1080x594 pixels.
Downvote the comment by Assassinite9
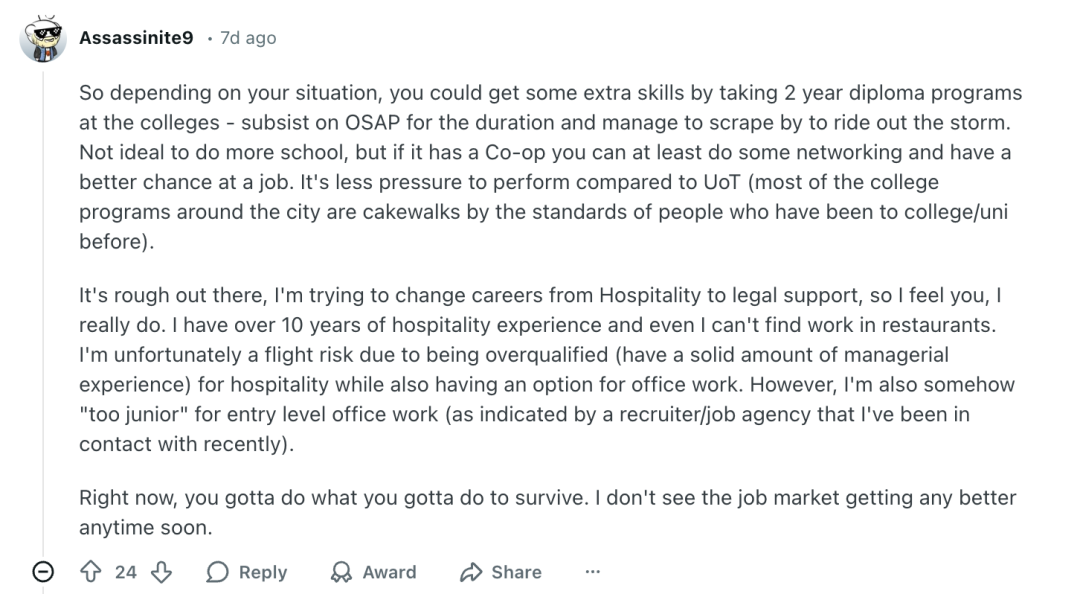coord(161,572)
